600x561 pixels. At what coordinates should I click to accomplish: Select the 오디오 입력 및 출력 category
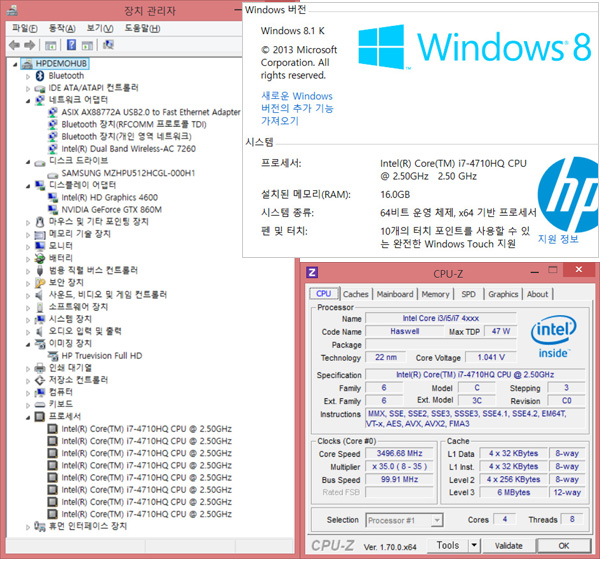click(x=85, y=331)
